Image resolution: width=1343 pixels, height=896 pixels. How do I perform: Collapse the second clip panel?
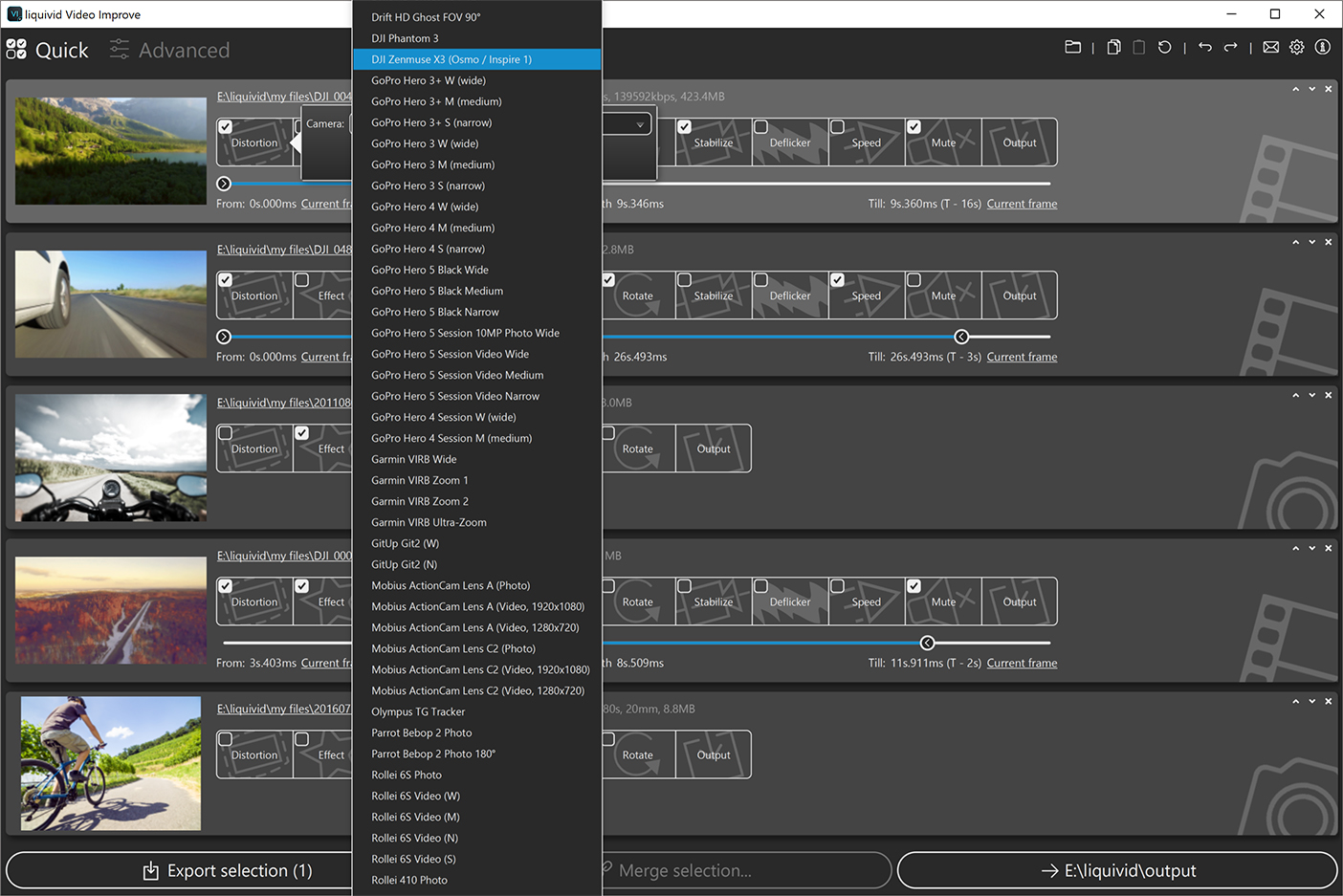click(x=1296, y=242)
